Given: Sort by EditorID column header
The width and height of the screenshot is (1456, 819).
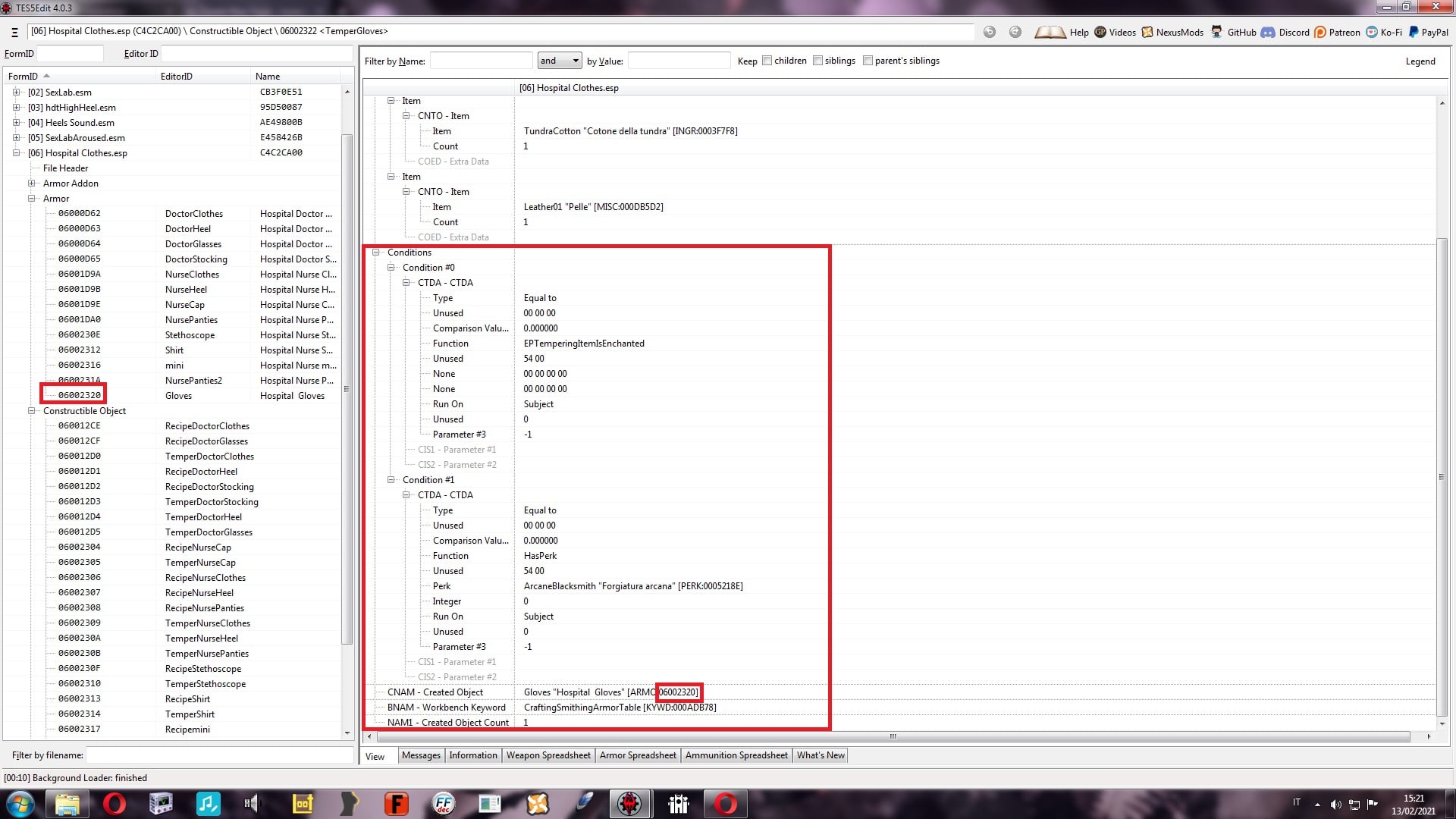Looking at the screenshot, I should tap(202, 76).
